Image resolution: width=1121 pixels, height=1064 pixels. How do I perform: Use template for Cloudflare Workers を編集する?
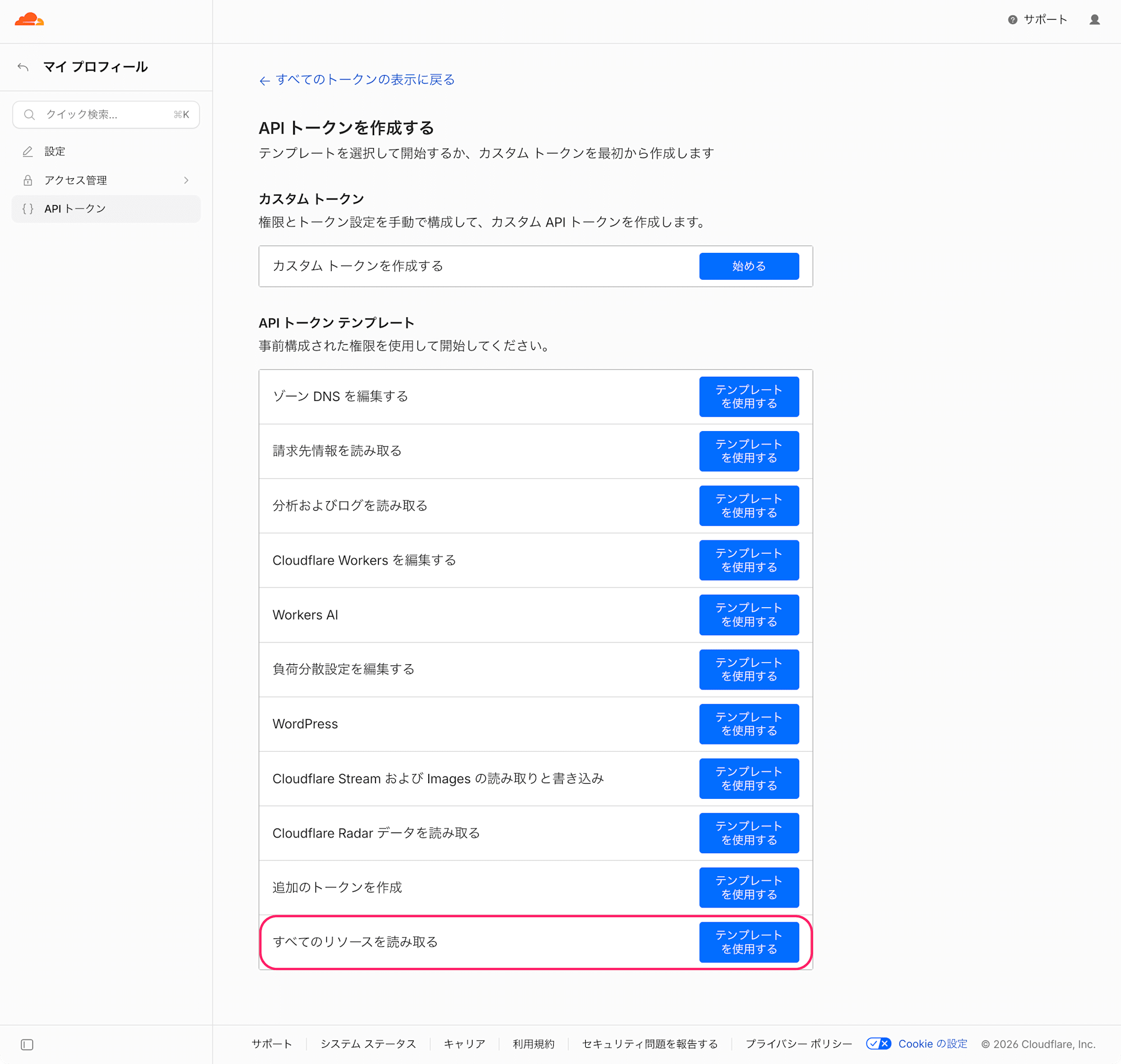click(748, 560)
